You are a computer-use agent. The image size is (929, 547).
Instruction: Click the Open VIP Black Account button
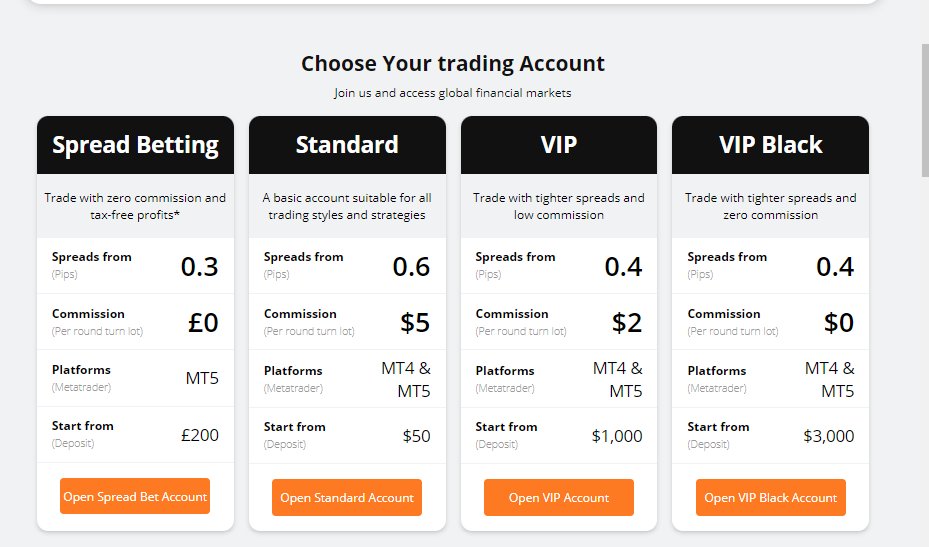pos(771,498)
